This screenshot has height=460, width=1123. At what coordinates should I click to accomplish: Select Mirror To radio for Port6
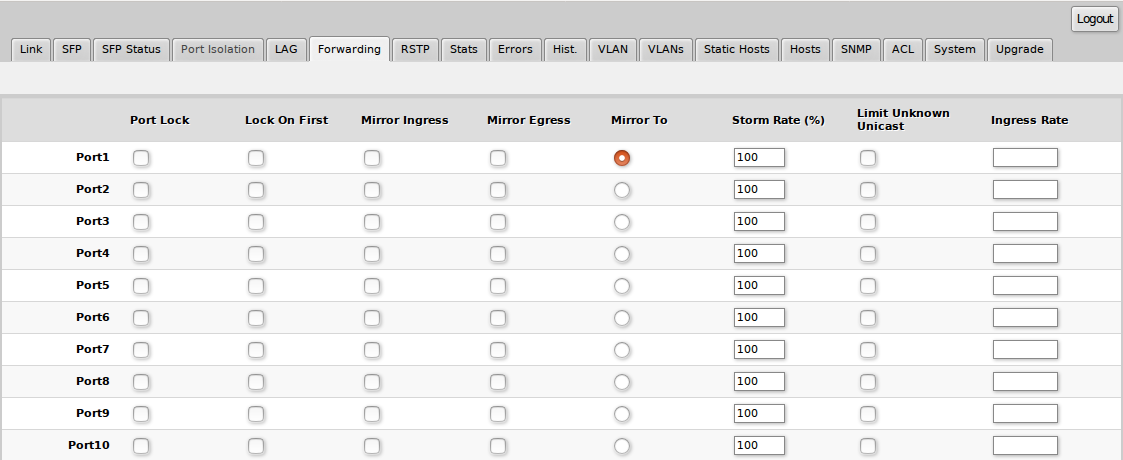(x=622, y=318)
